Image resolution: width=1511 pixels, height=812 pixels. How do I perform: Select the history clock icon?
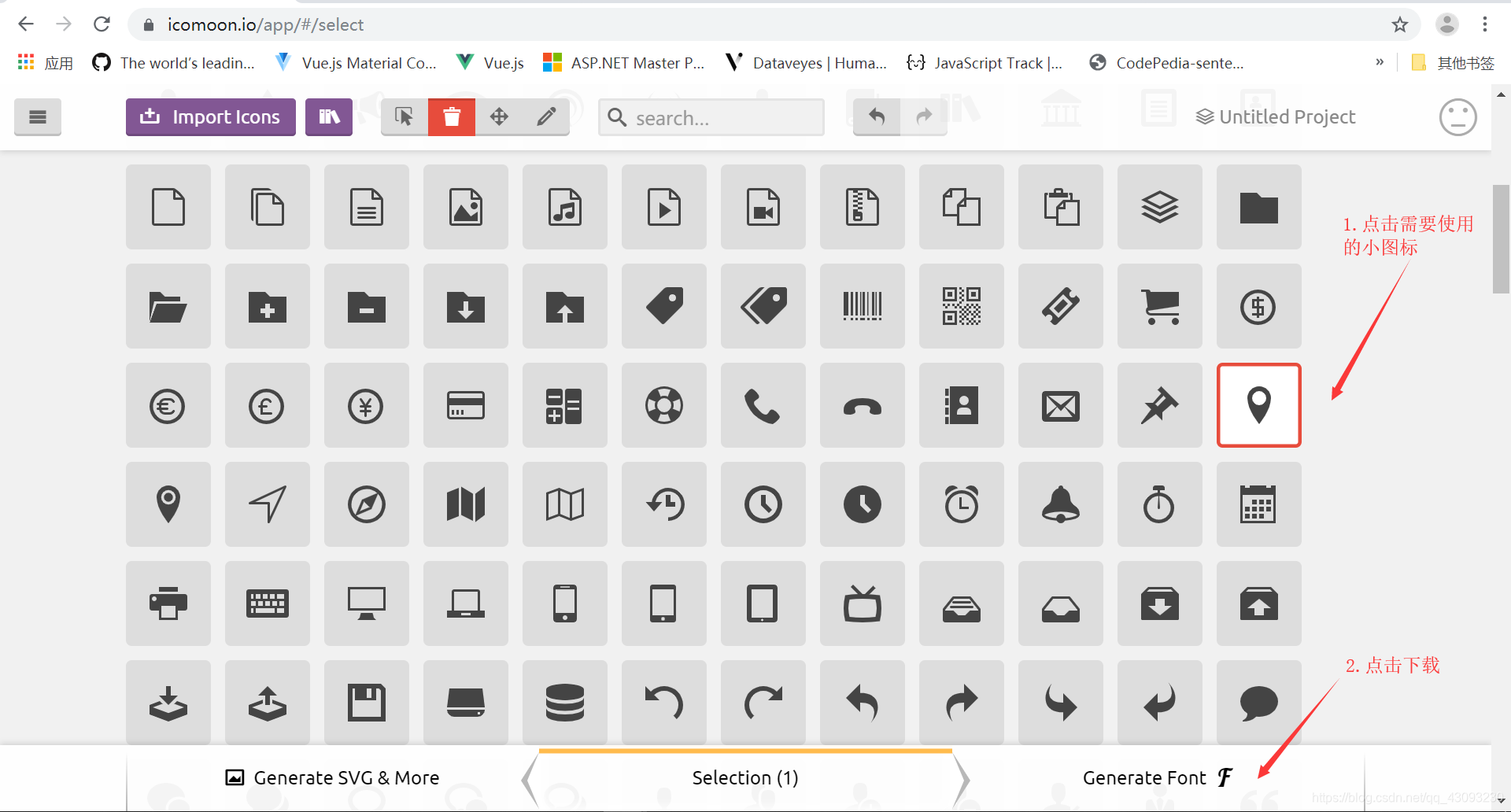pos(664,504)
